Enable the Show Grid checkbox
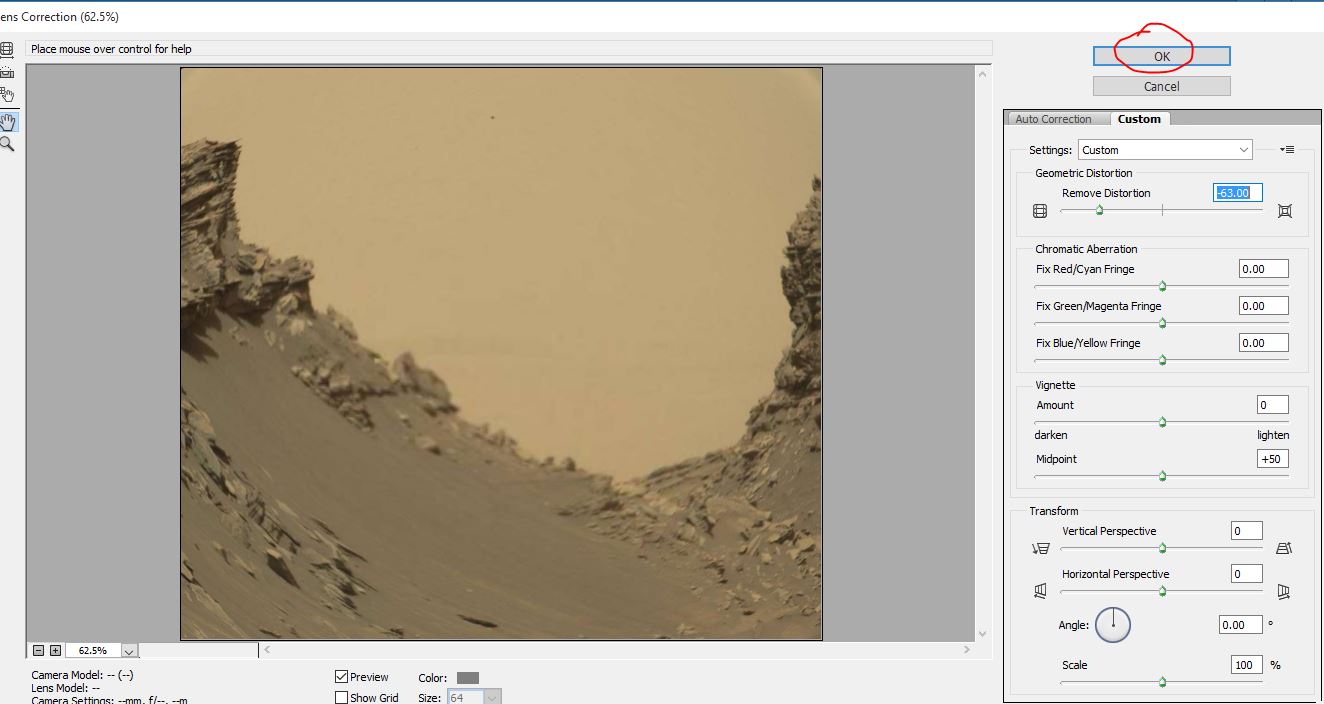The width and height of the screenshot is (1324, 704). 342,698
